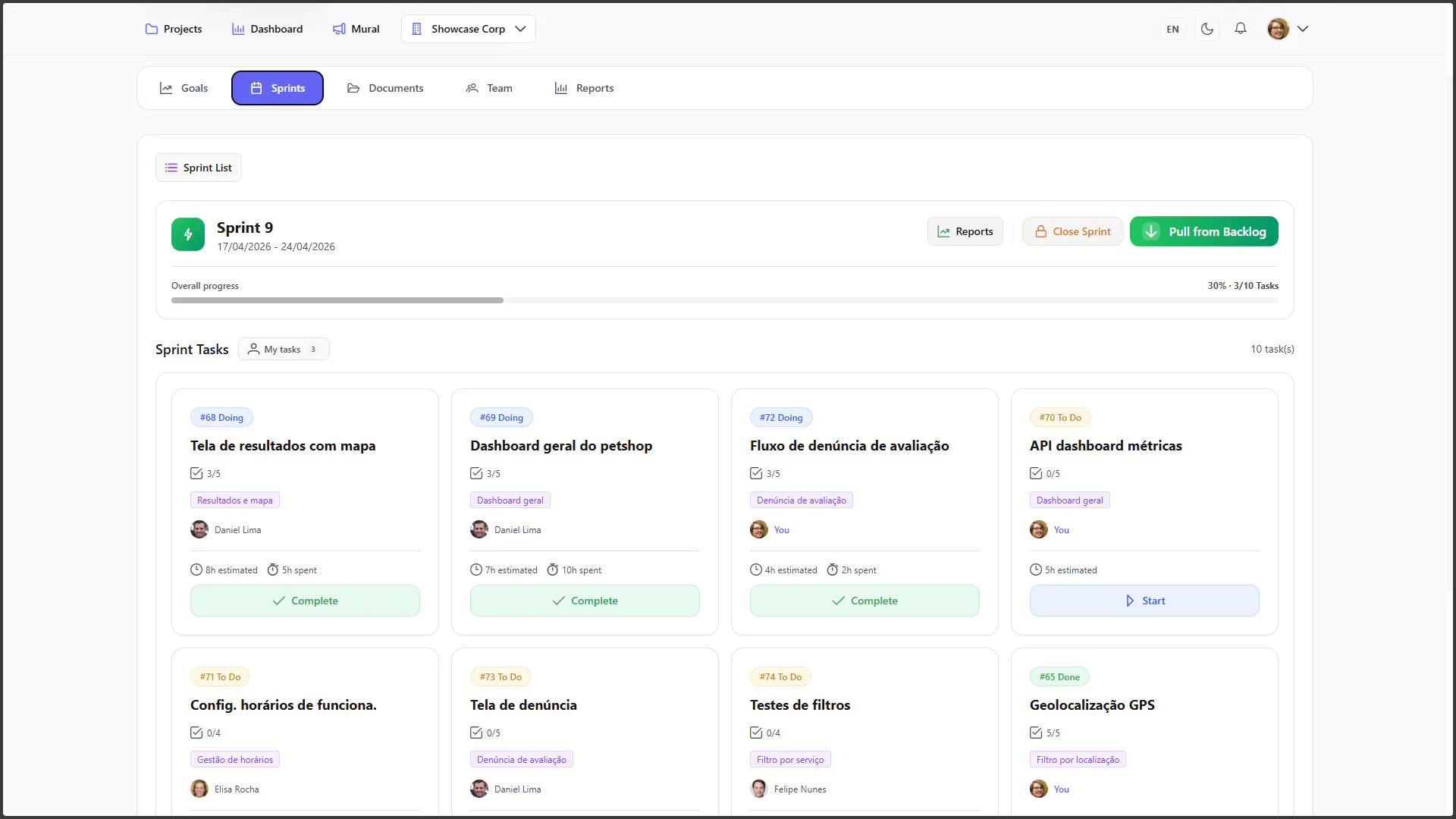Open notifications bell
The width and height of the screenshot is (1456, 819).
1241,29
